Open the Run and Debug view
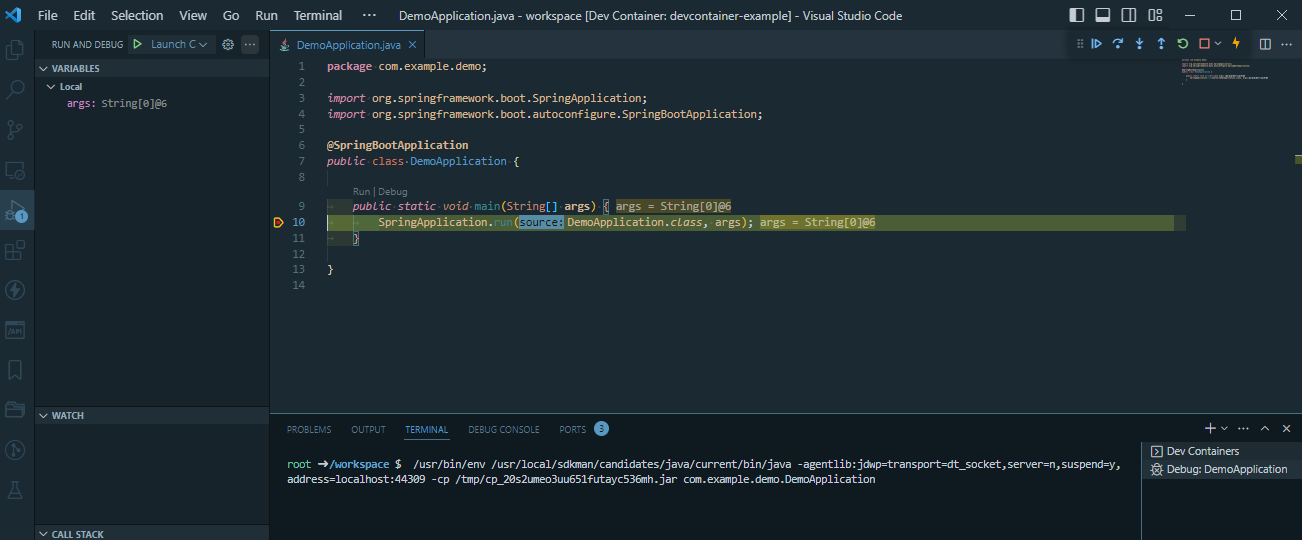Viewport: 1302px width, 540px height. (16, 210)
